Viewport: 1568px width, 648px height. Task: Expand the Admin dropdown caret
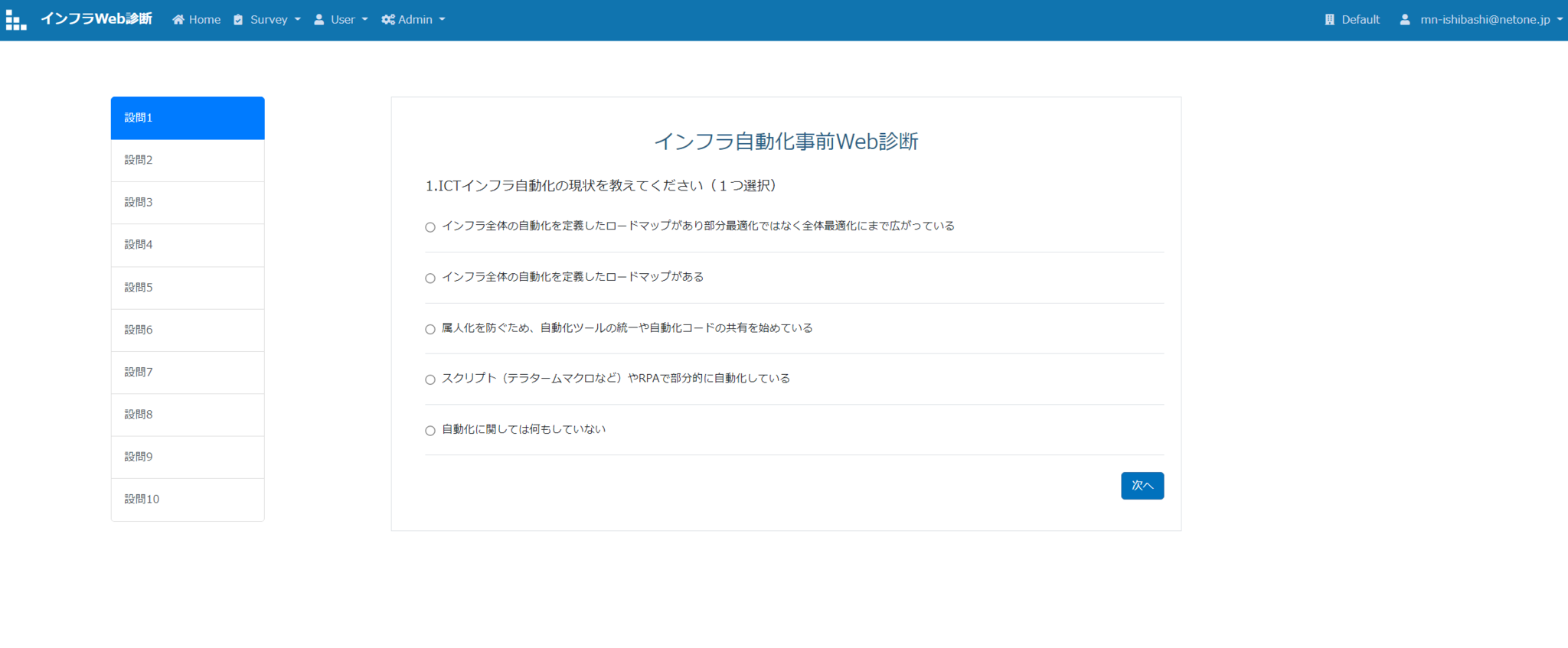[442, 20]
